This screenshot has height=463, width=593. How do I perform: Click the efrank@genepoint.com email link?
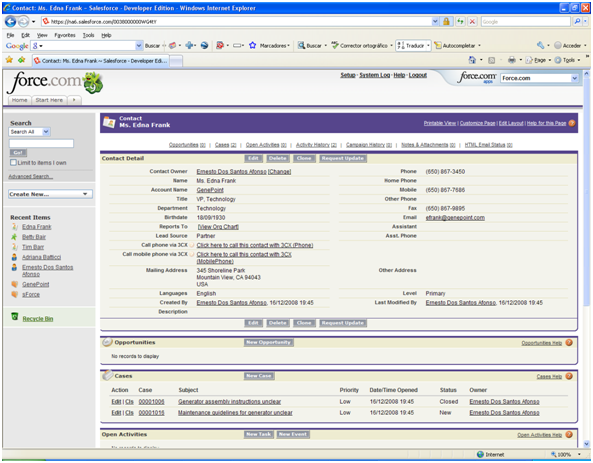(455, 218)
